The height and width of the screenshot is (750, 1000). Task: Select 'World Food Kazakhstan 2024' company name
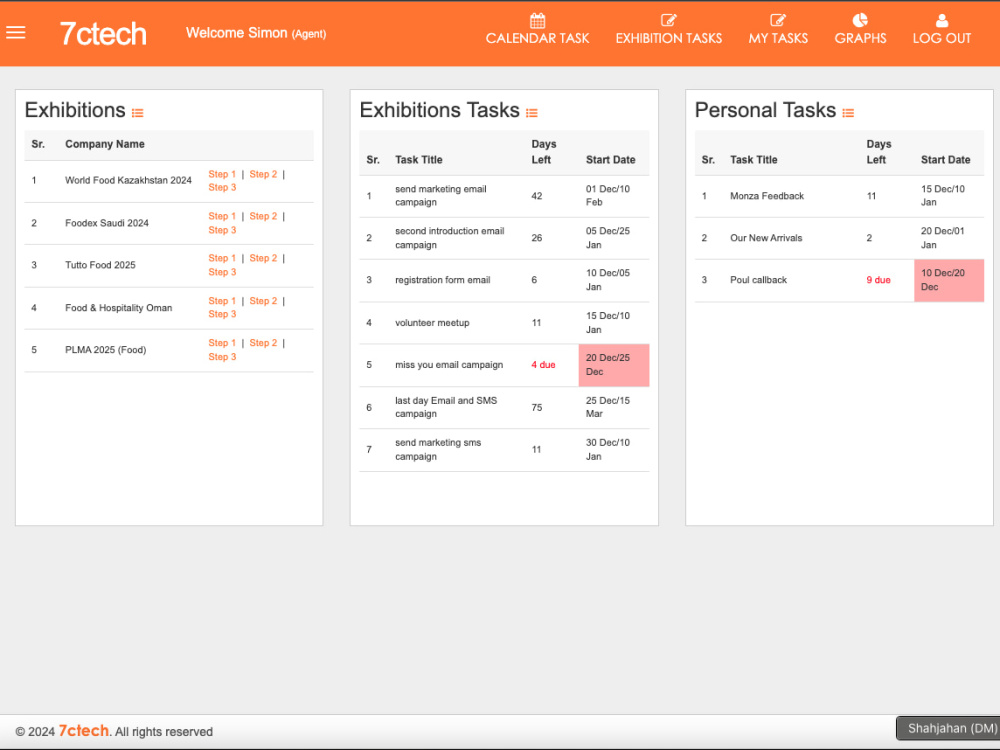[128, 180]
